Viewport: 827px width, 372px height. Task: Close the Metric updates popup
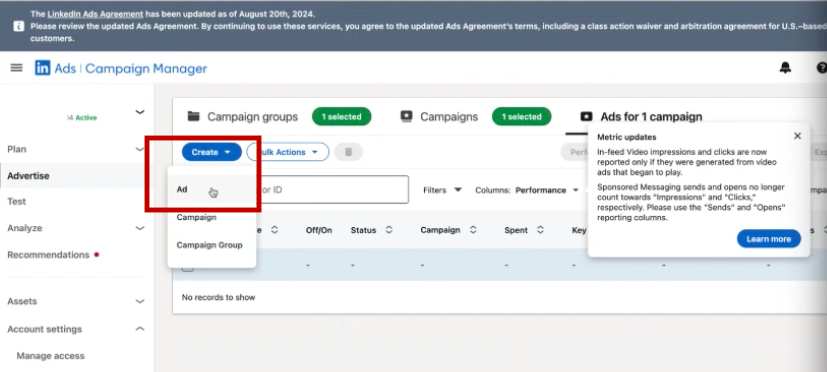(797, 136)
